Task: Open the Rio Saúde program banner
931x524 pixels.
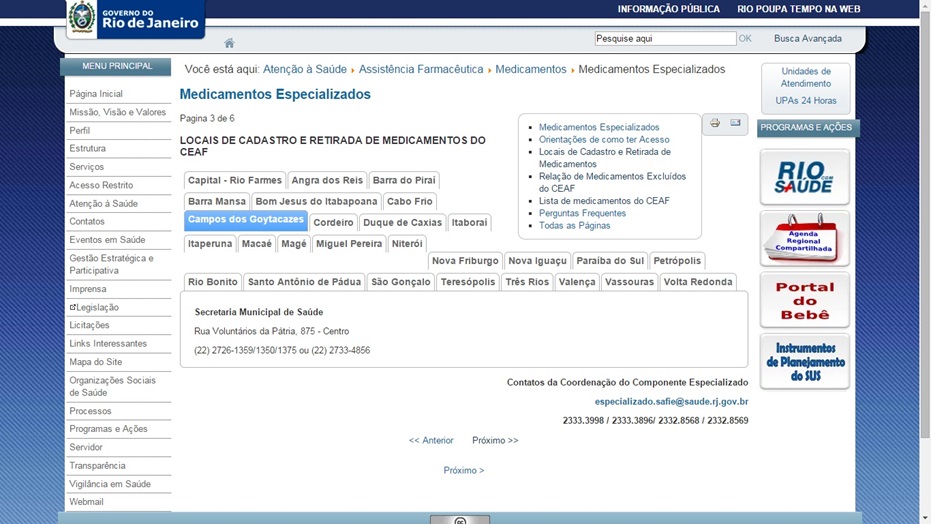Action: point(804,178)
